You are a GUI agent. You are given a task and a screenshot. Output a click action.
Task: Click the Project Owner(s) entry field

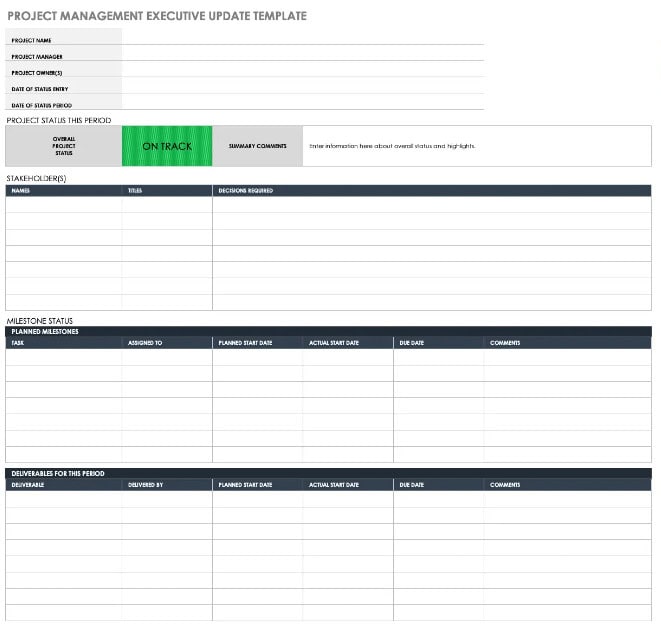tap(303, 69)
